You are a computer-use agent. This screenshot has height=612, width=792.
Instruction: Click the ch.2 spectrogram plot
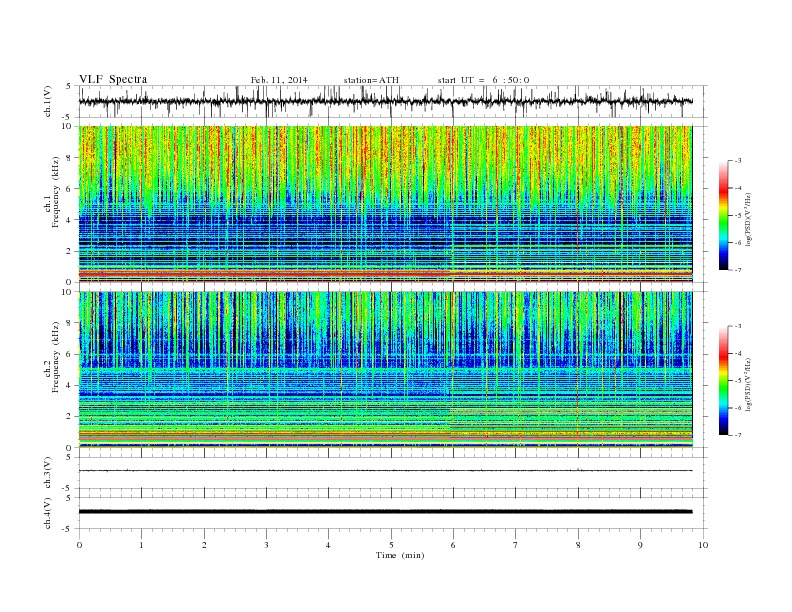tap(385, 370)
